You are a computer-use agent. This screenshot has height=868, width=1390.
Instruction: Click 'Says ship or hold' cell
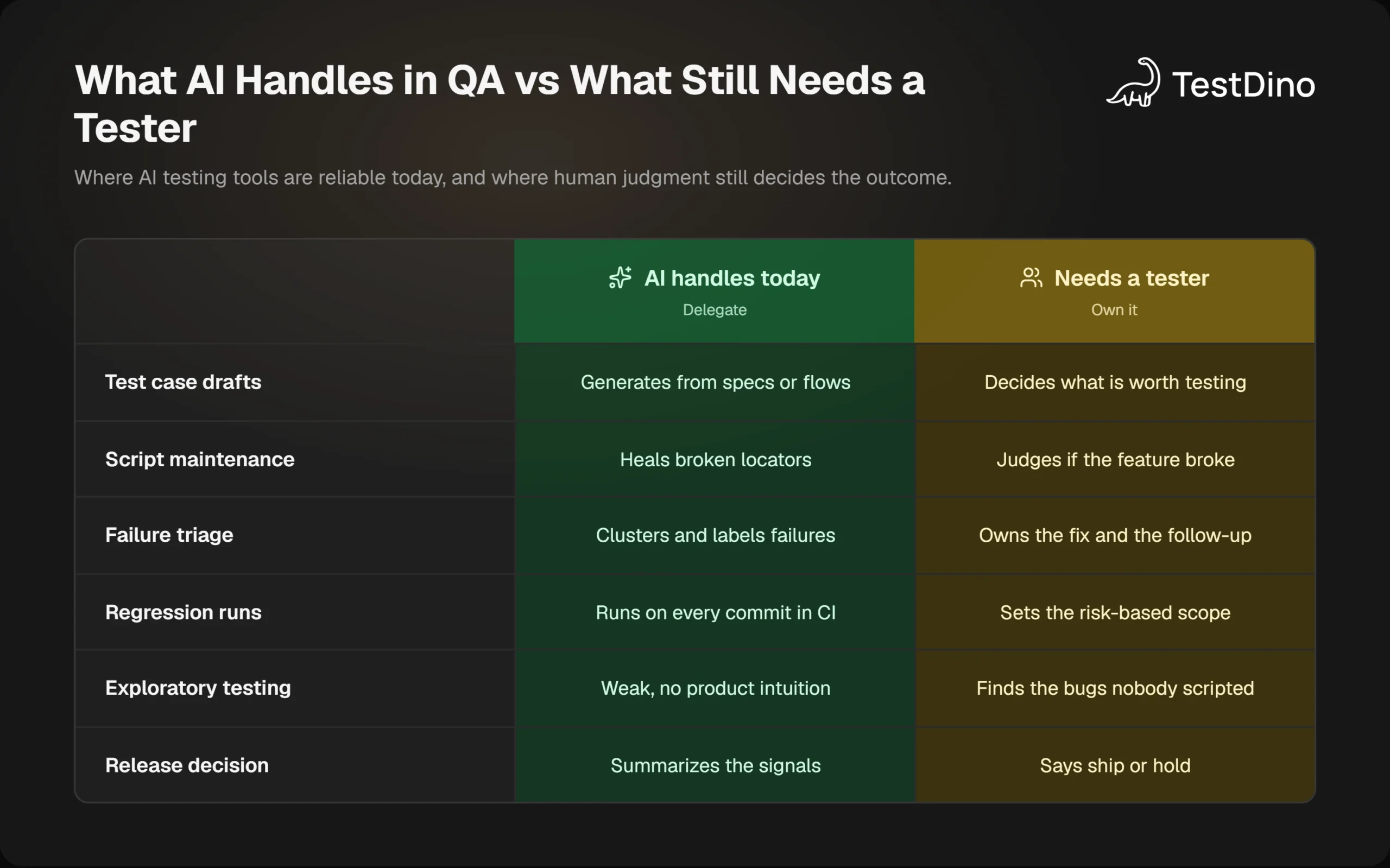point(1115,765)
